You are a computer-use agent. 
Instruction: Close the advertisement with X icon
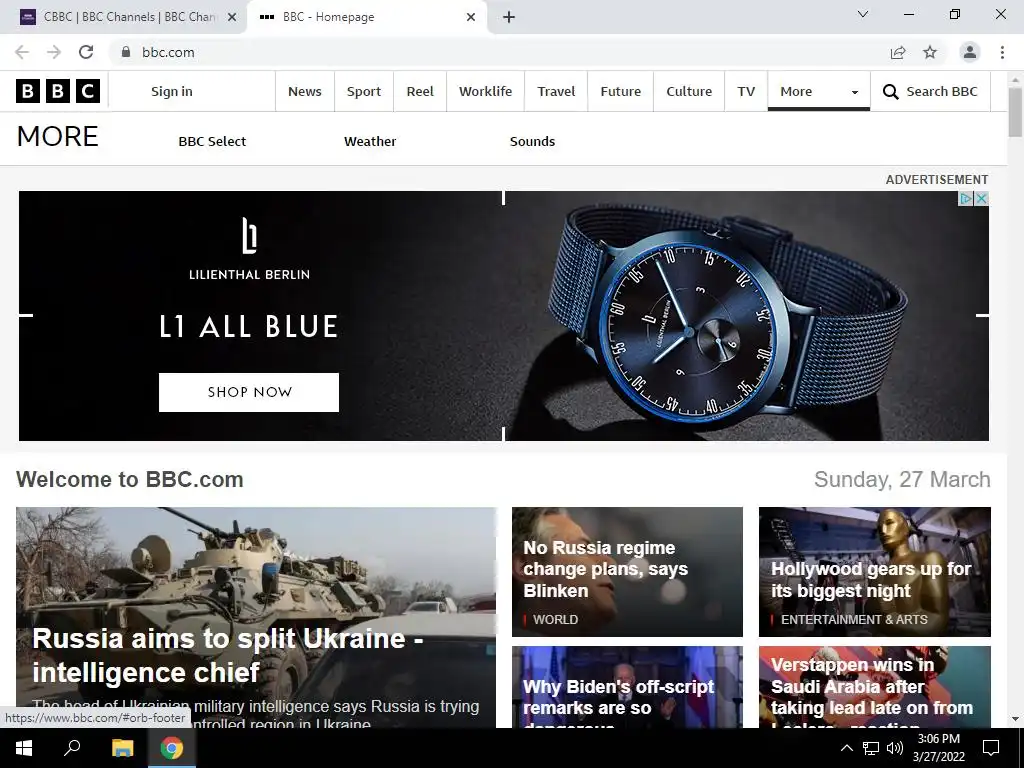coord(981,199)
